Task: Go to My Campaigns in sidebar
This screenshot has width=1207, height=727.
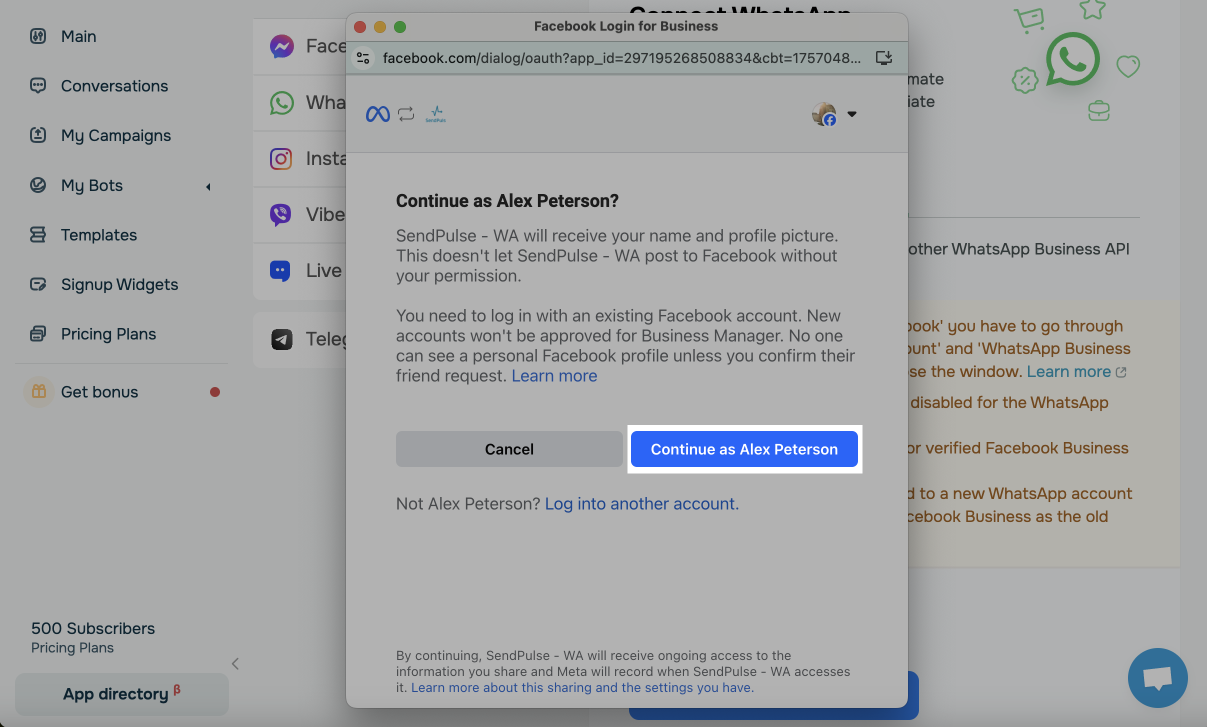Action: point(115,135)
